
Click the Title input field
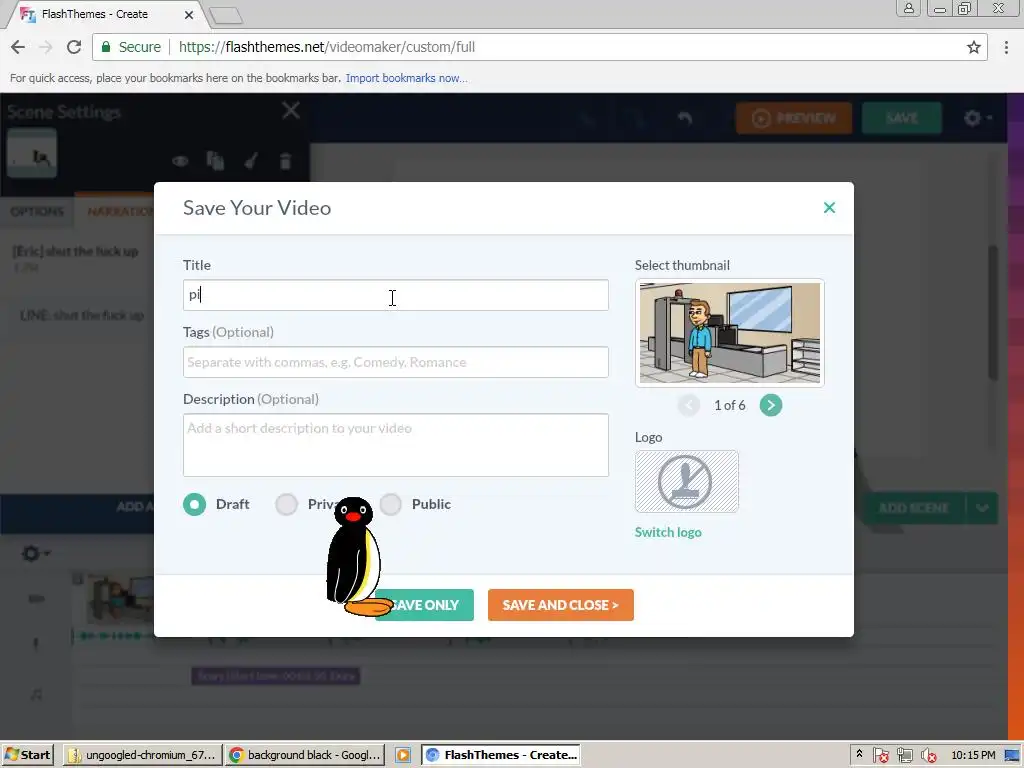(396, 295)
